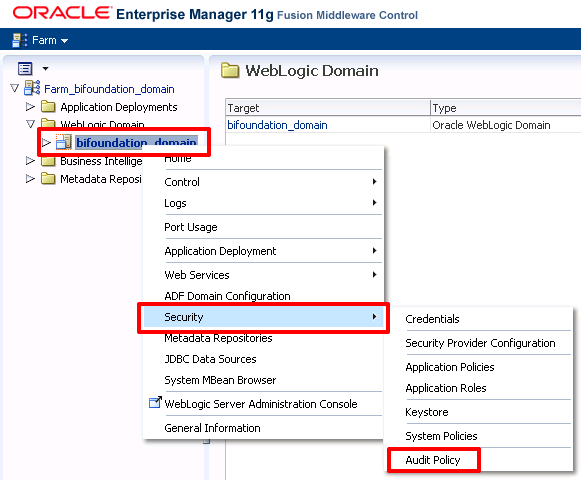Click the Farm_bifoundation_domain farm icon
581x480 pixels.
click(x=32, y=88)
